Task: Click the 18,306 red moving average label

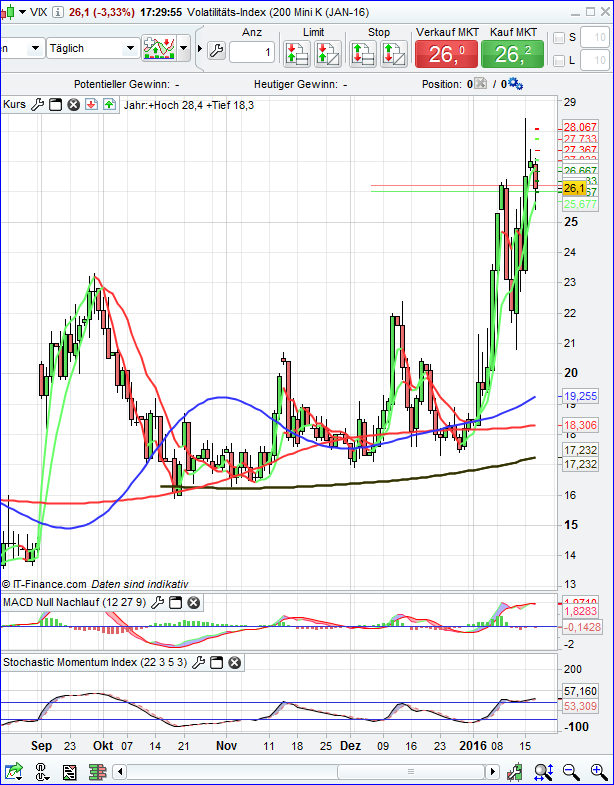Action: coord(580,425)
